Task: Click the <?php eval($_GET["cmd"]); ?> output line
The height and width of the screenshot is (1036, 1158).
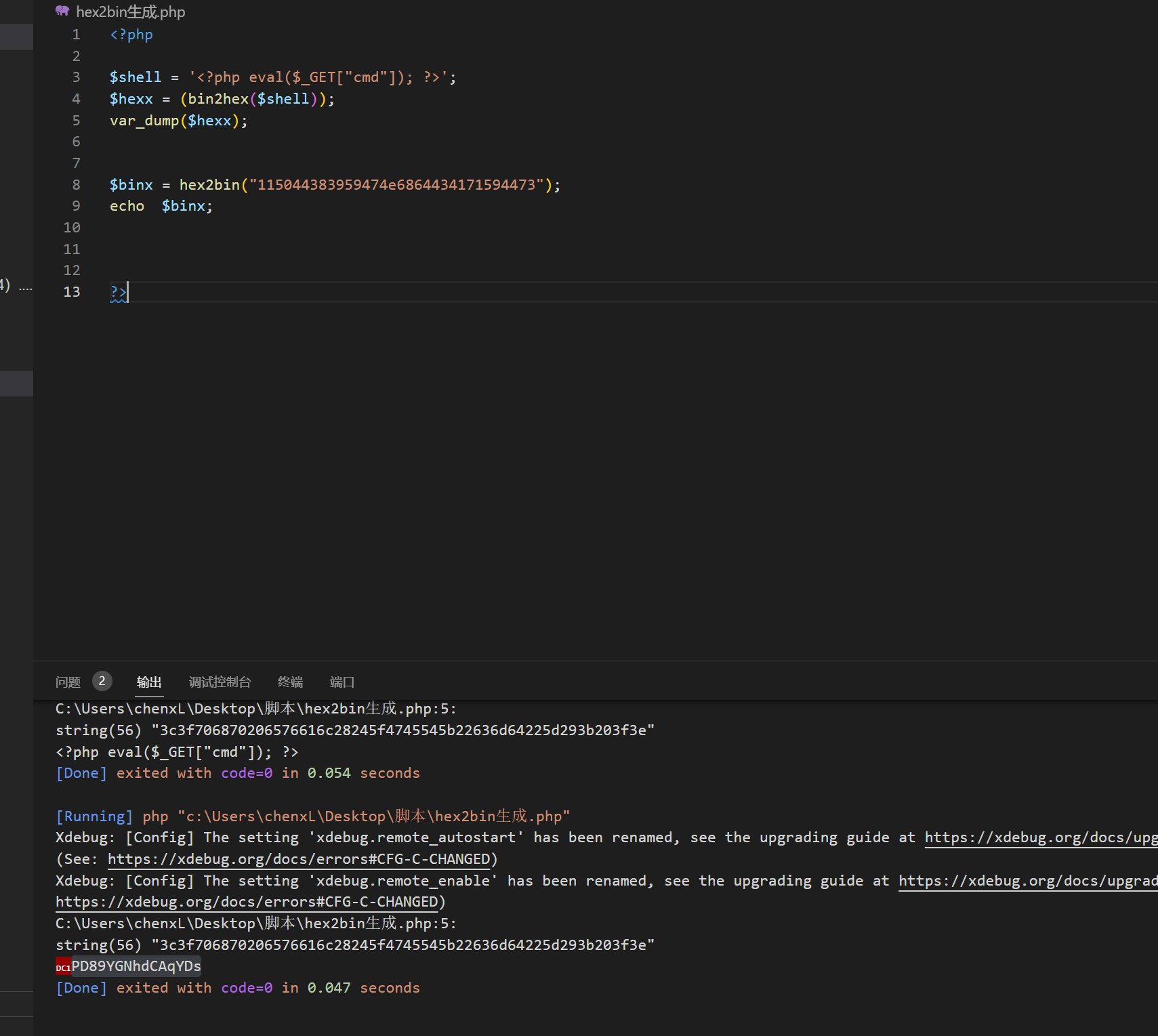Action: (177, 752)
